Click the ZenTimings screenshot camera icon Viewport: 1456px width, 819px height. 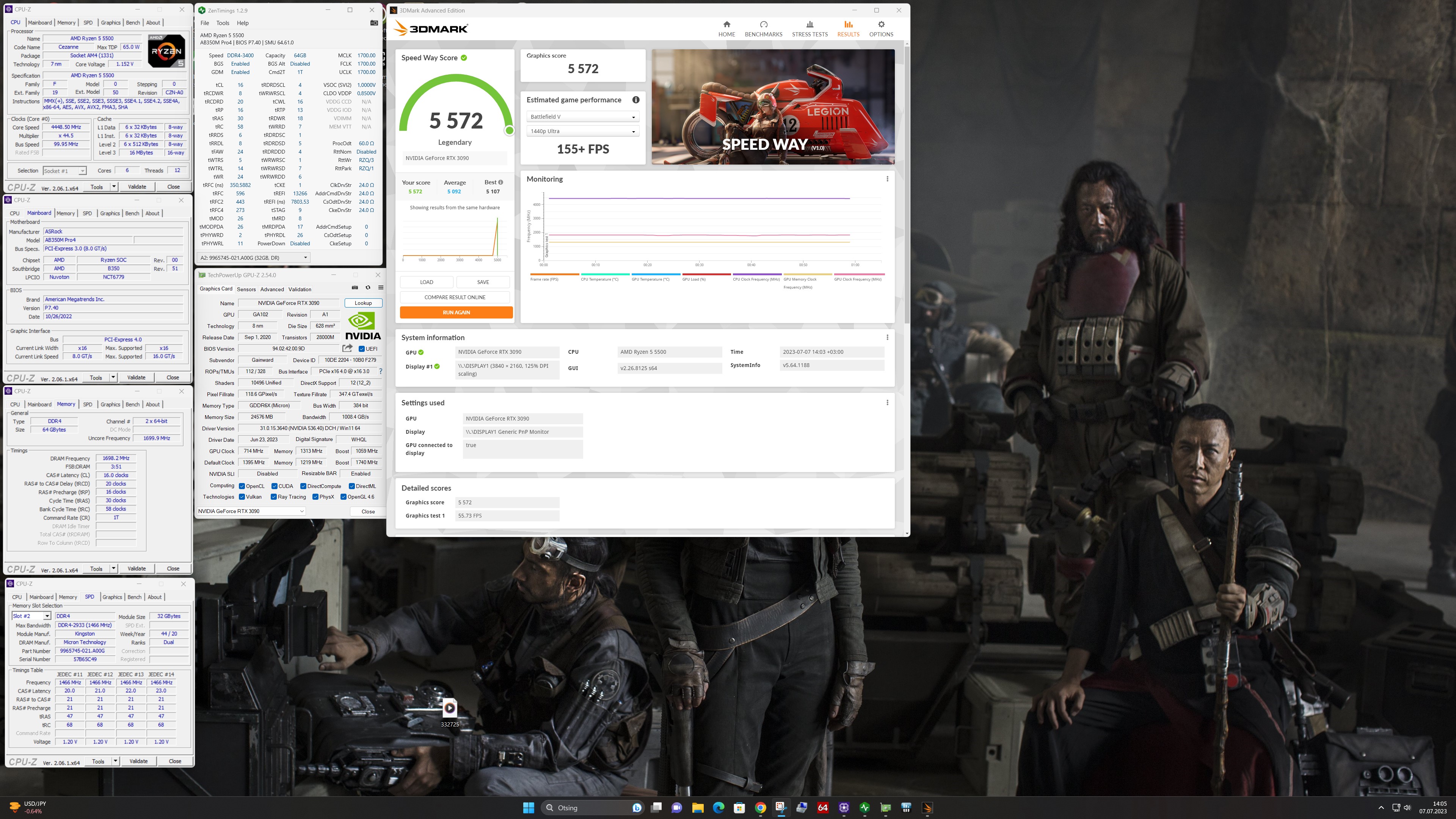coord(373,23)
